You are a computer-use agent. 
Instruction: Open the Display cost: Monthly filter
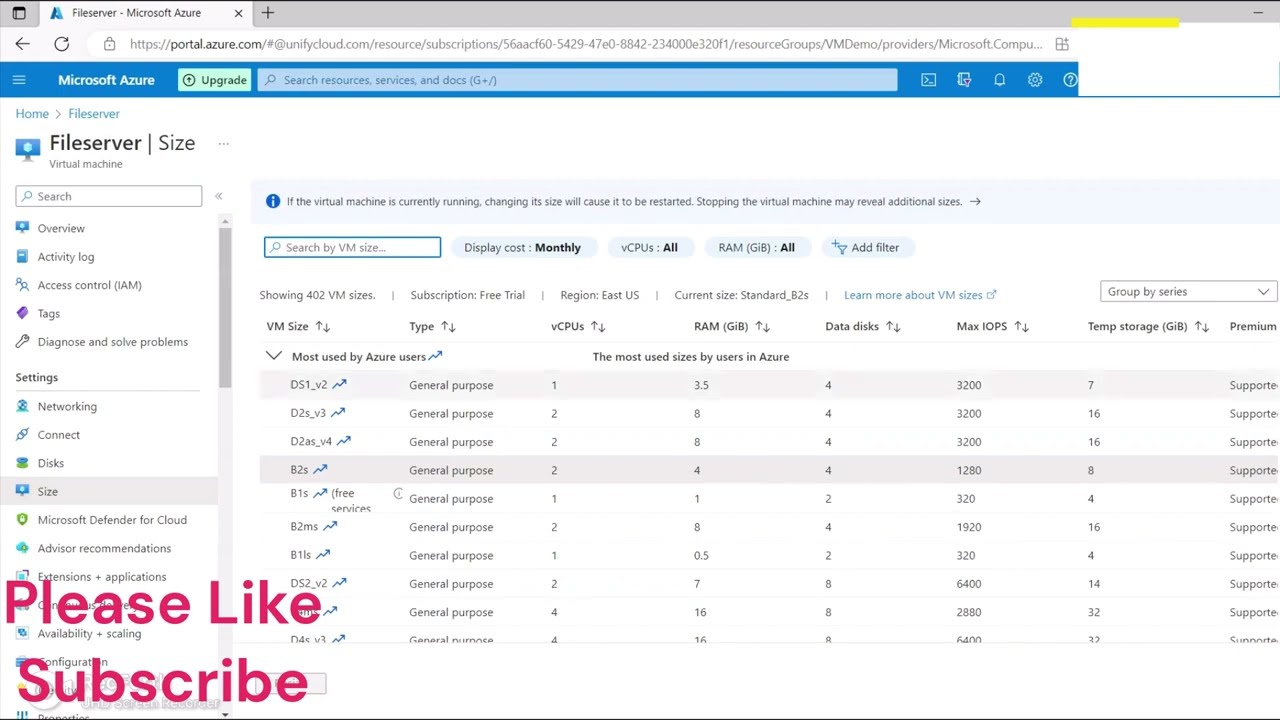(x=522, y=247)
